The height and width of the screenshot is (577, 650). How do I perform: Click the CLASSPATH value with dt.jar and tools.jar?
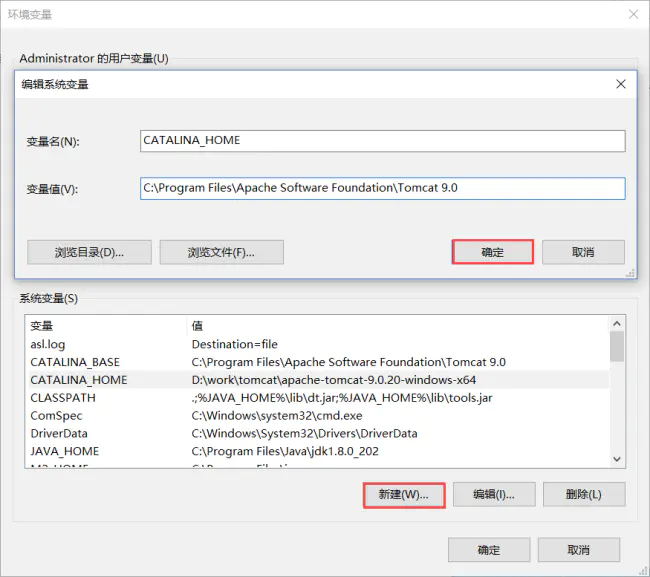[342, 398]
